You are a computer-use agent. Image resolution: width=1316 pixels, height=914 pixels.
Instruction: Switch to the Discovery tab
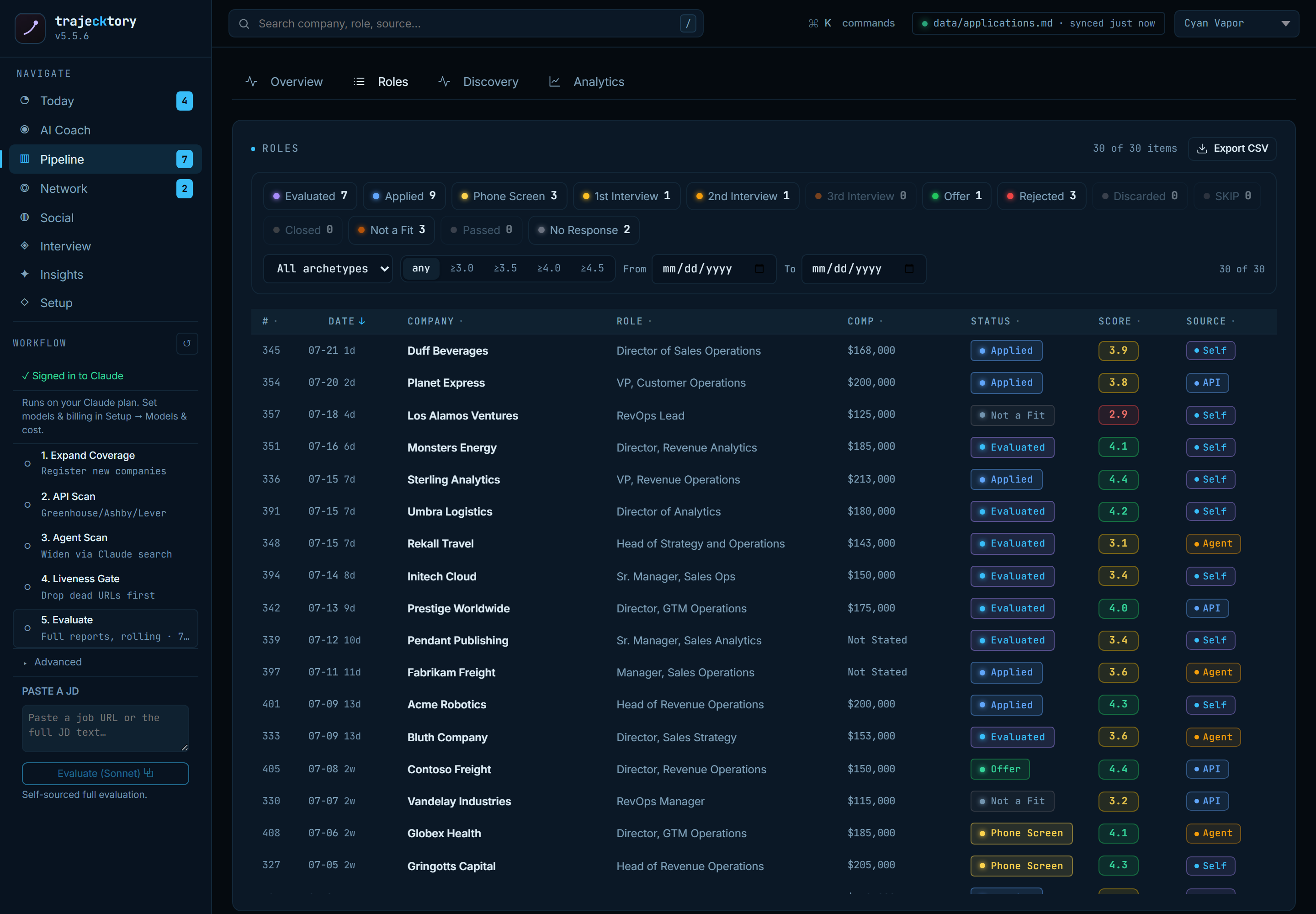point(478,81)
